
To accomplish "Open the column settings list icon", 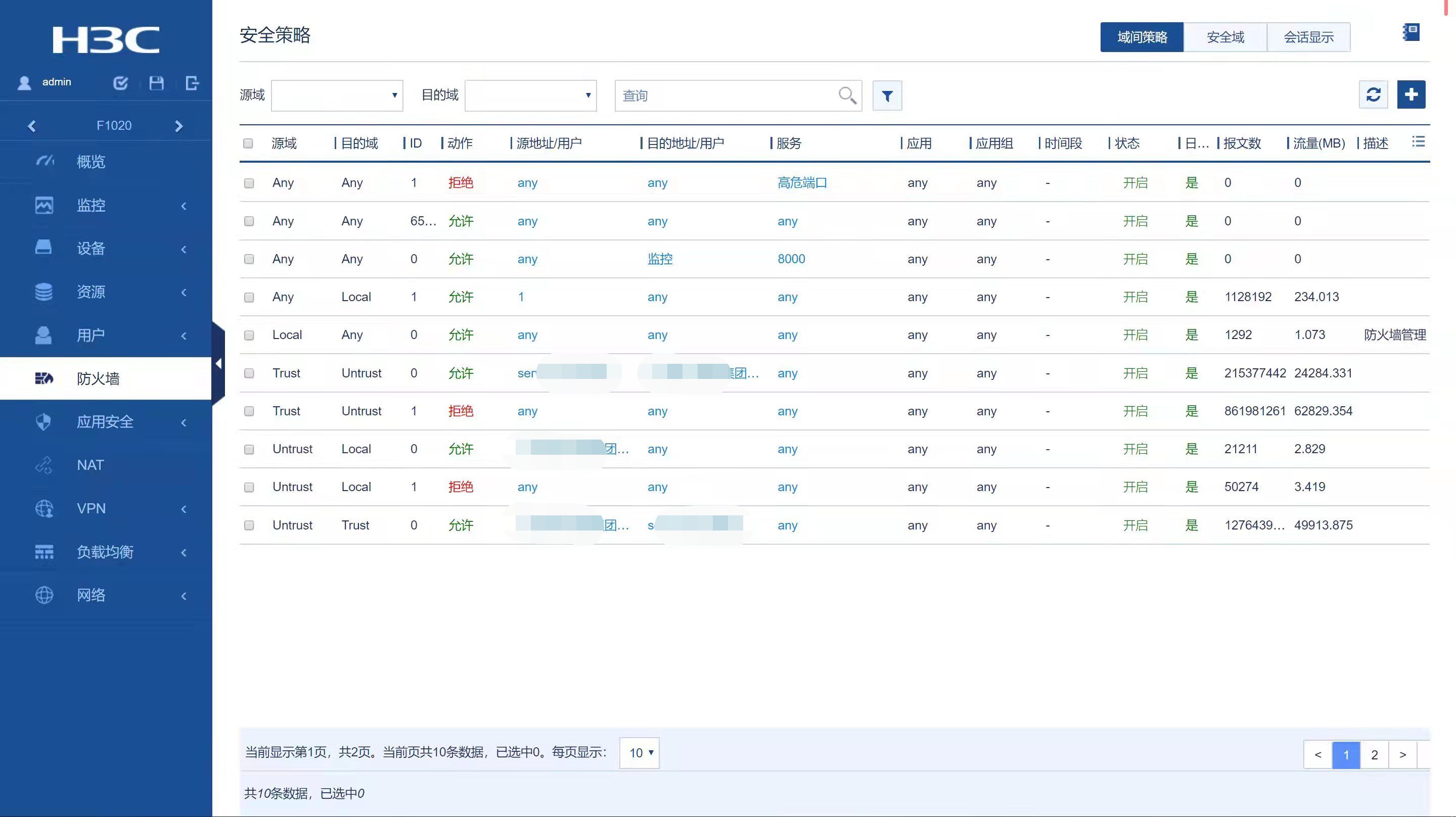I will (1418, 141).
